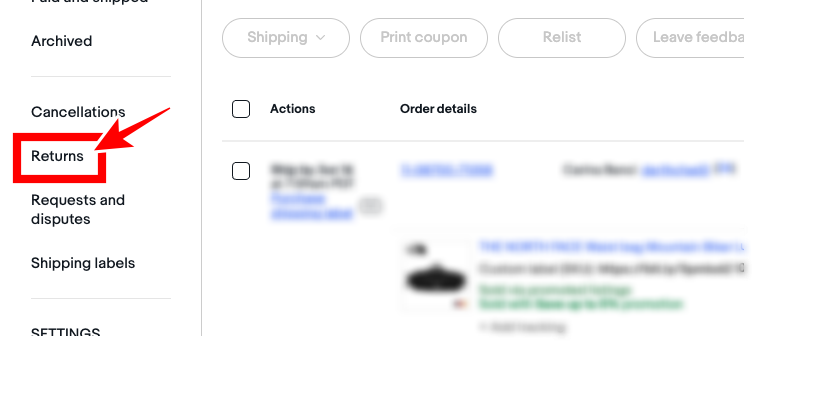
Task: Open THE NORTH FACE item title
Action: click(611, 247)
